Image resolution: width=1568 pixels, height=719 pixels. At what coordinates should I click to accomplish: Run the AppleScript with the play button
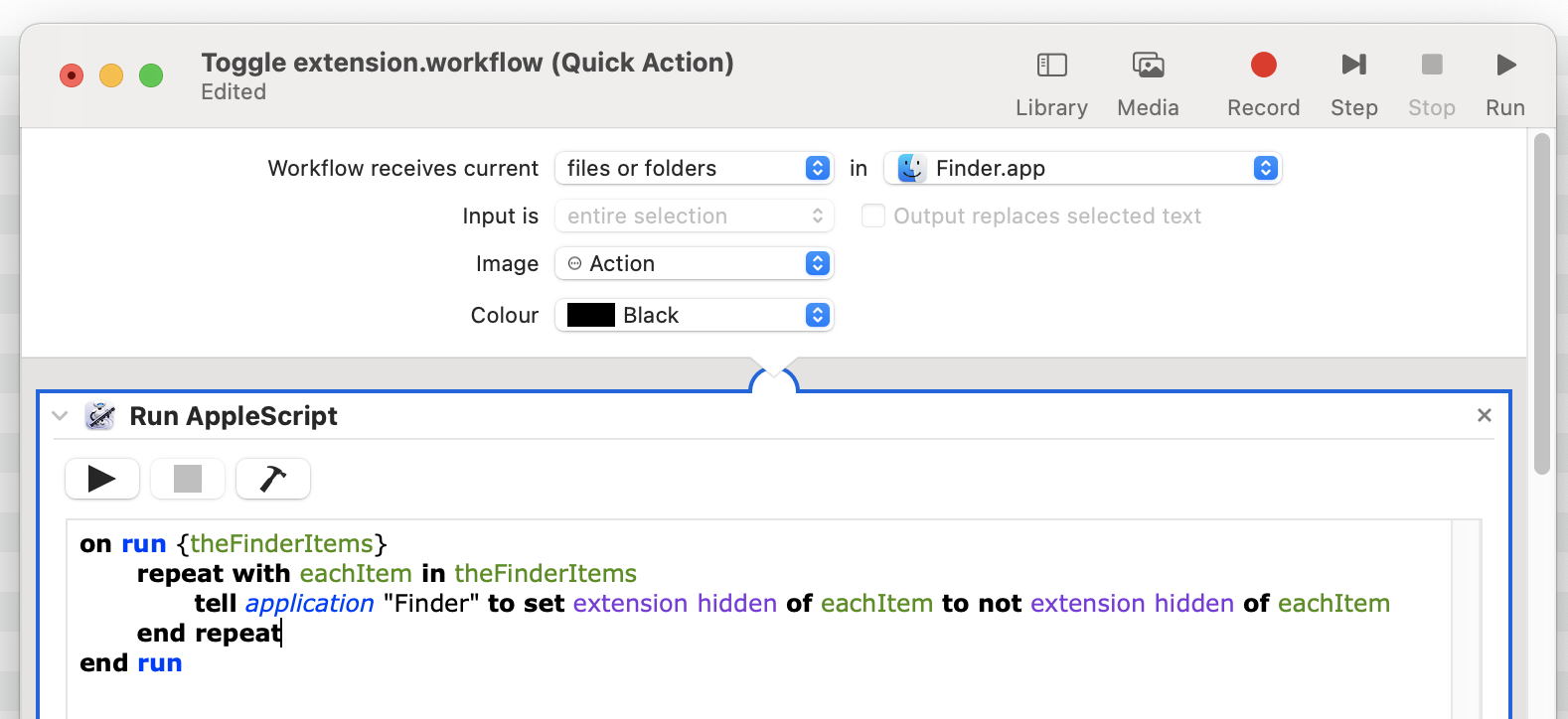(x=102, y=479)
